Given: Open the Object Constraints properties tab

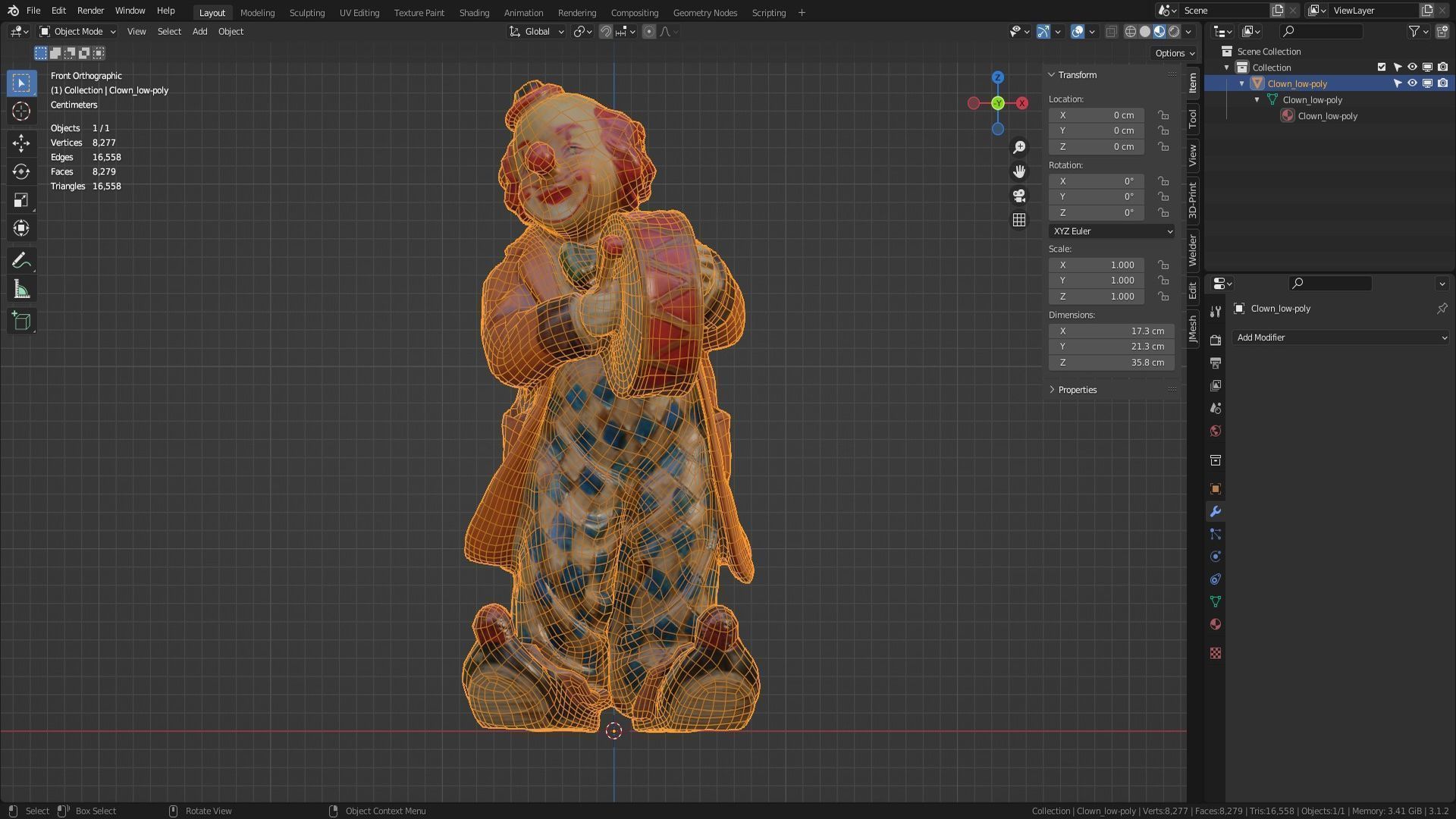Looking at the screenshot, I should 1216,579.
